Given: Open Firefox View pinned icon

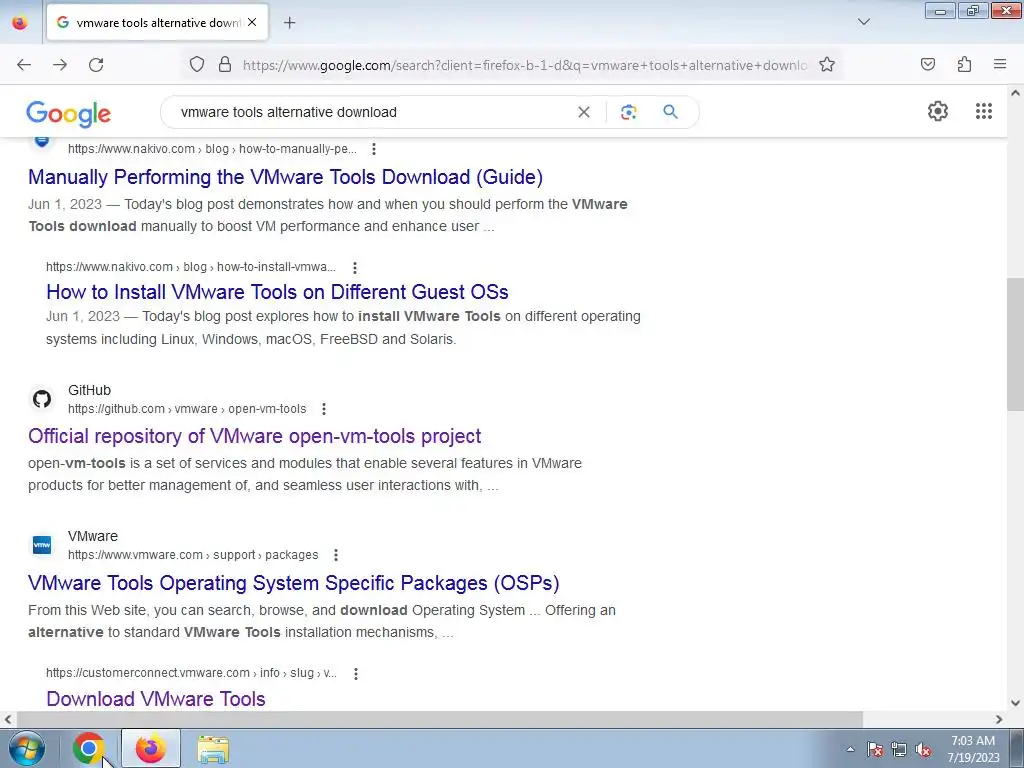Looking at the screenshot, I should 20,23.
